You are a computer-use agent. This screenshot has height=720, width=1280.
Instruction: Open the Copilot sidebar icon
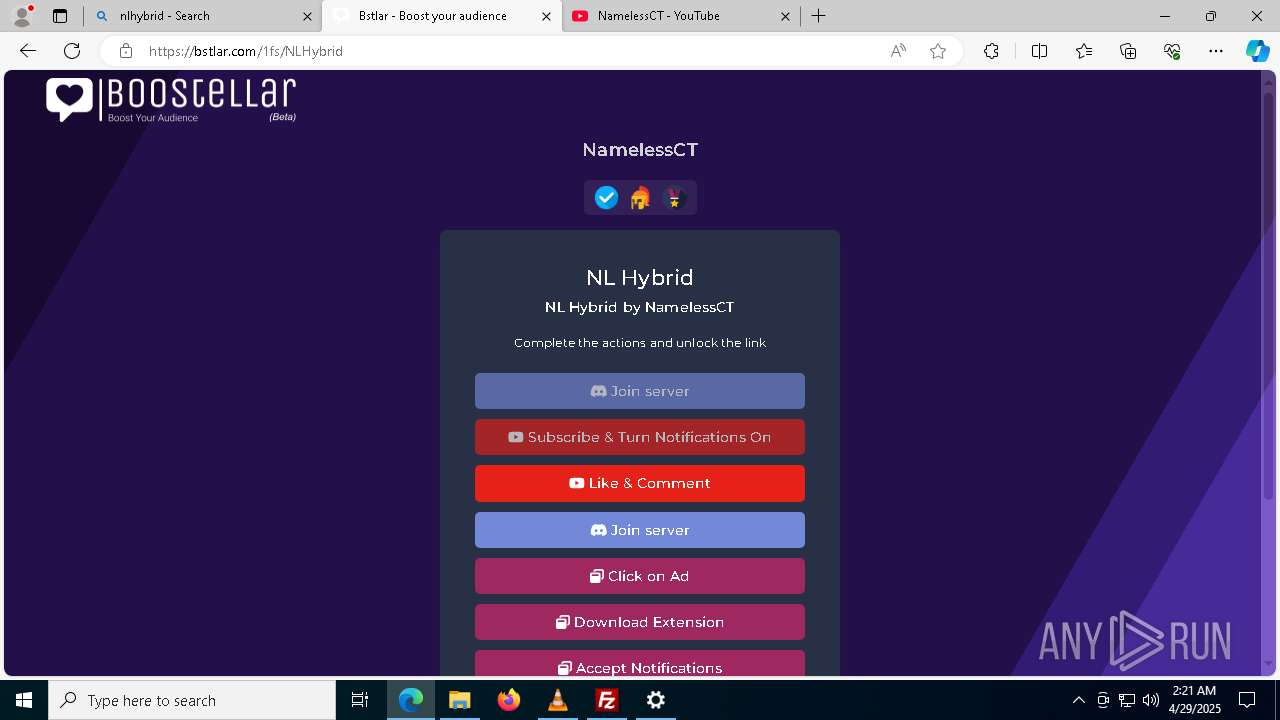(x=1257, y=51)
